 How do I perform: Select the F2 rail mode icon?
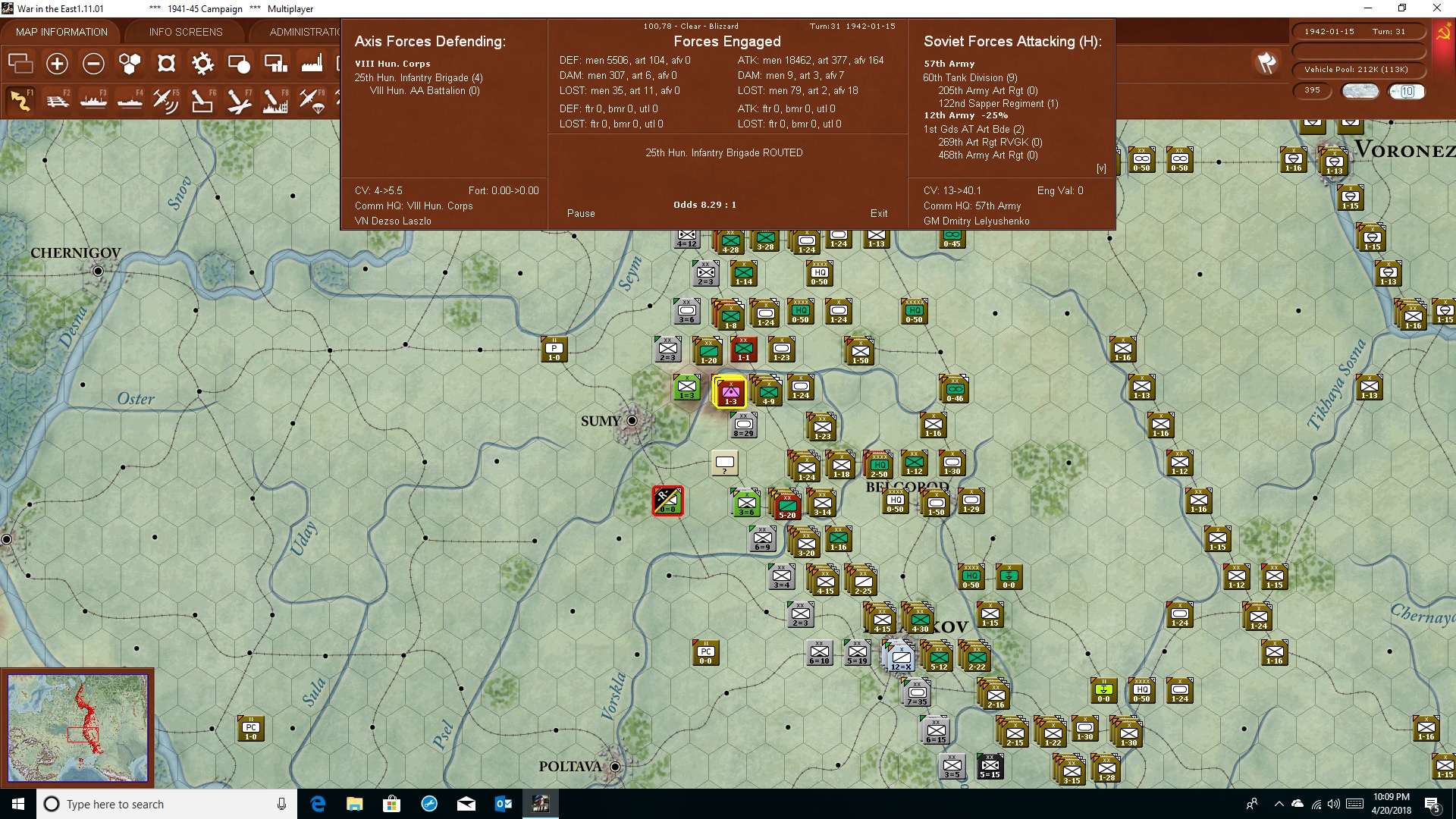click(x=57, y=100)
